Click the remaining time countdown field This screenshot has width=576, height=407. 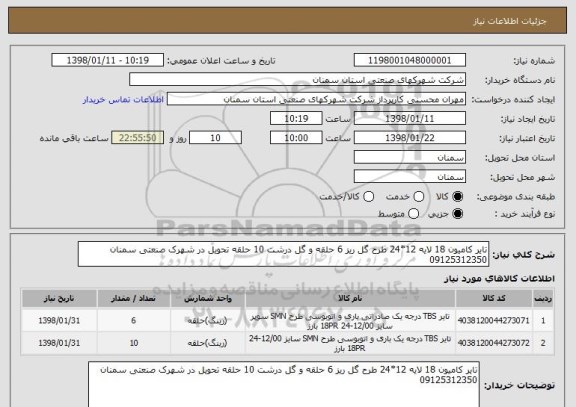[137, 138]
